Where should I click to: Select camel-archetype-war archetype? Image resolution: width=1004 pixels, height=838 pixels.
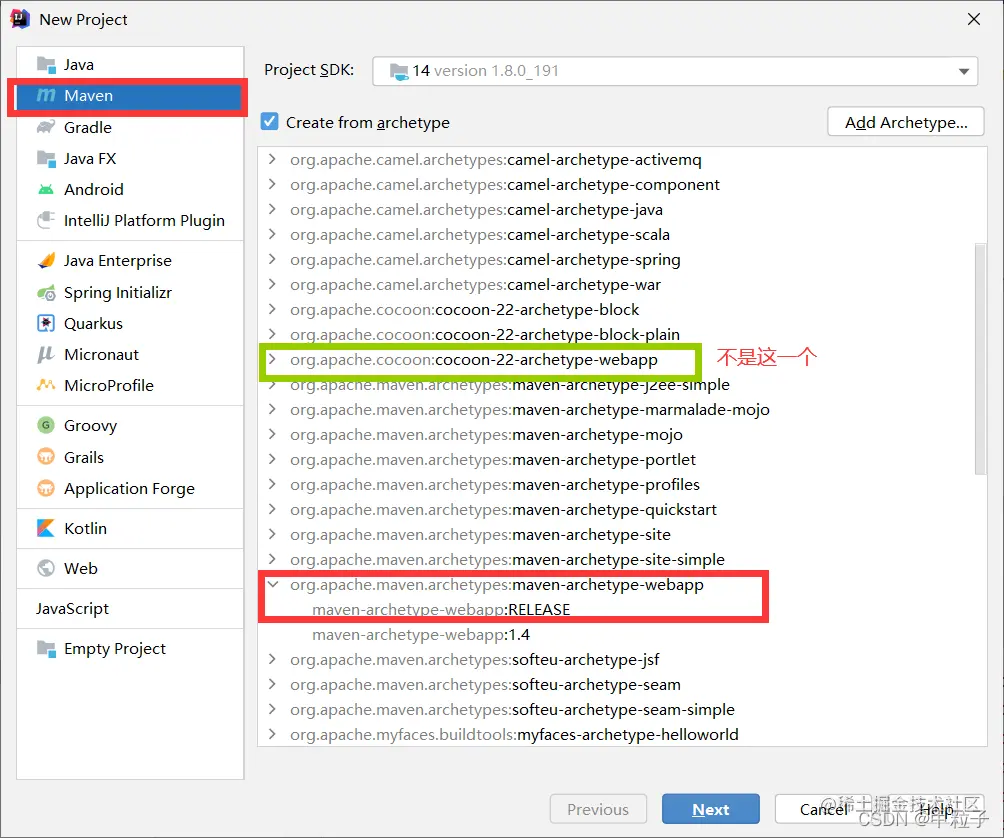point(475,284)
